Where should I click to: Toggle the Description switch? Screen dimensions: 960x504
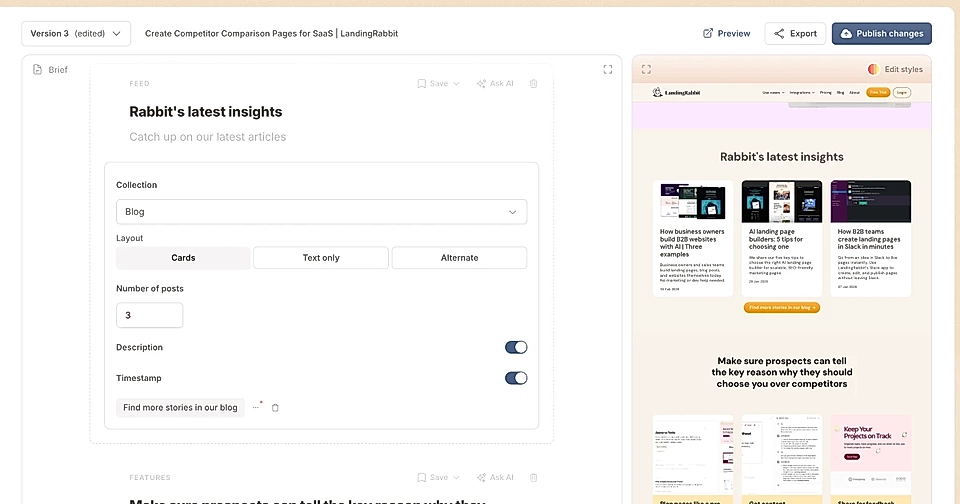(x=516, y=347)
